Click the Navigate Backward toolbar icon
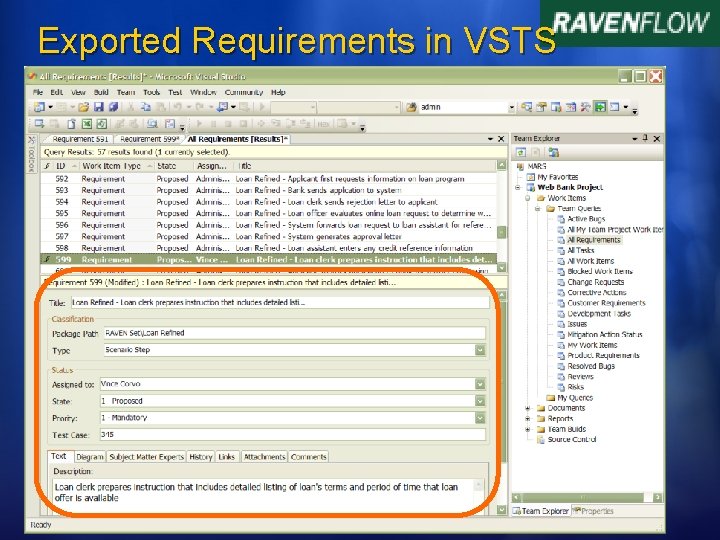Image resolution: width=720 pixels, height=540 pixels. click(222, 107)
